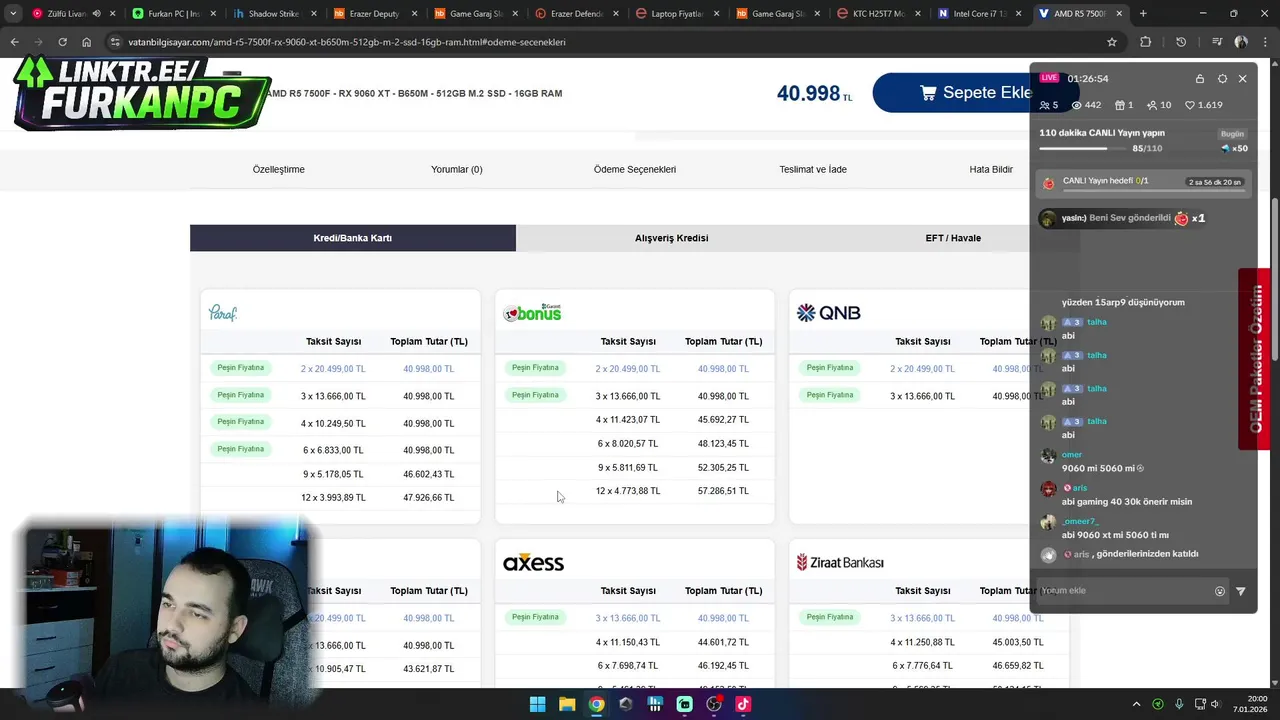Click the volume icon in system tray
This screenshot has width=1280, height=720.
pyautogui.click(x=1216, y=704)
